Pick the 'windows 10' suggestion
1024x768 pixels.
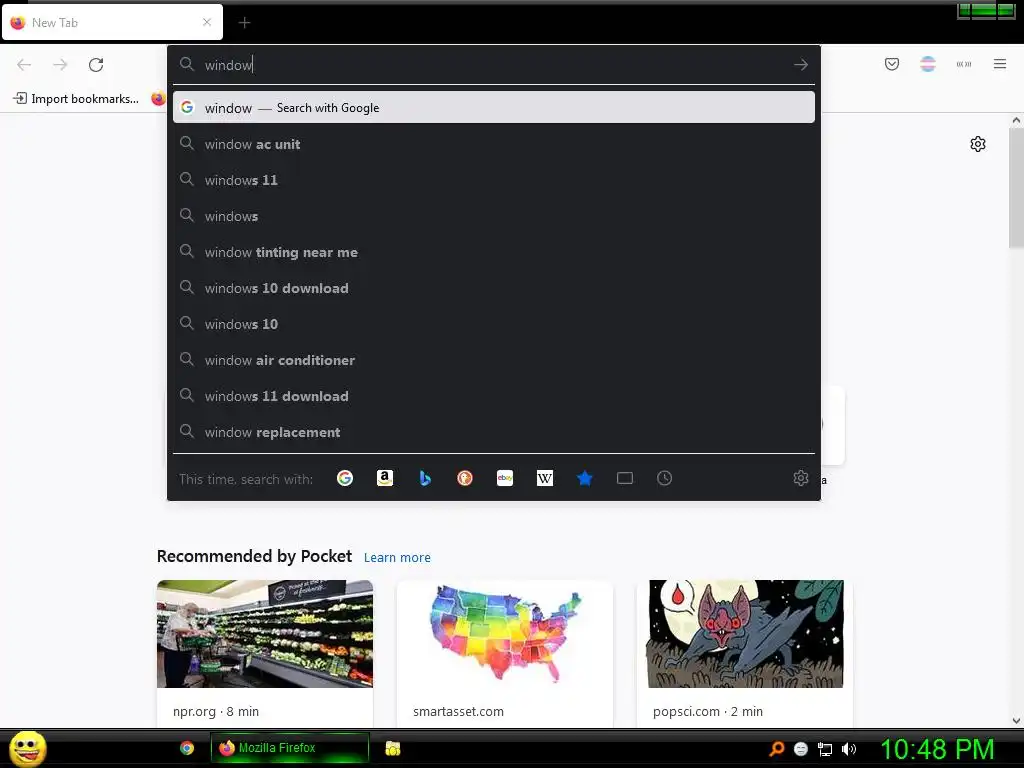pyautogui.click(x=494, y=324)
